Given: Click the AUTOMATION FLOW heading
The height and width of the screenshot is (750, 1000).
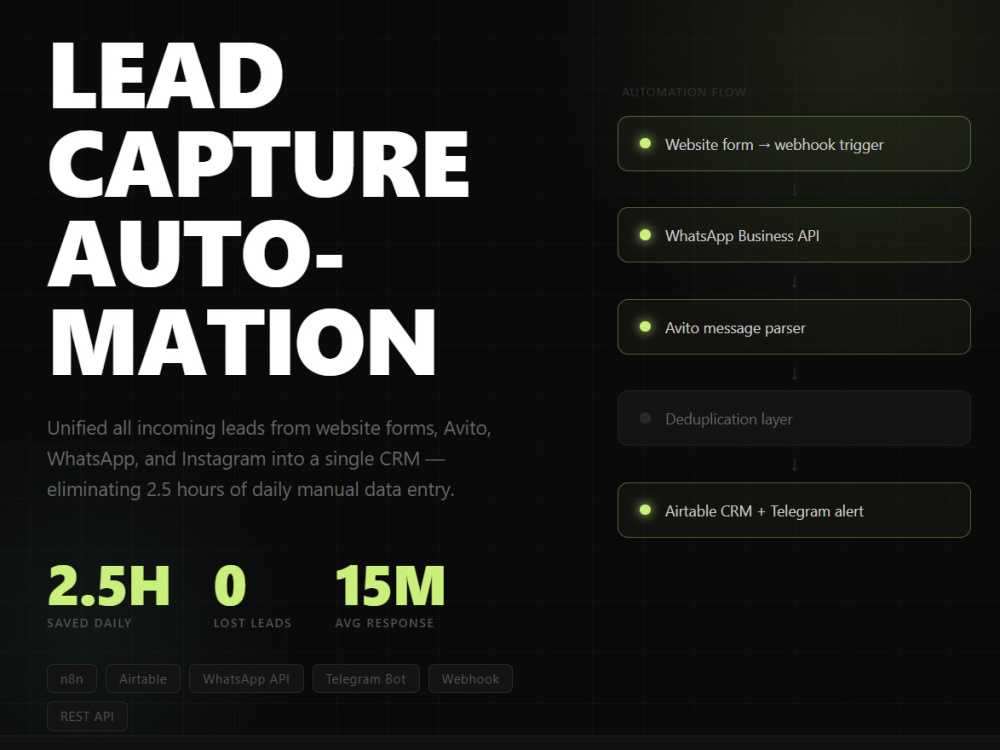Looking at the screenshot, I should tap(684, 92).
